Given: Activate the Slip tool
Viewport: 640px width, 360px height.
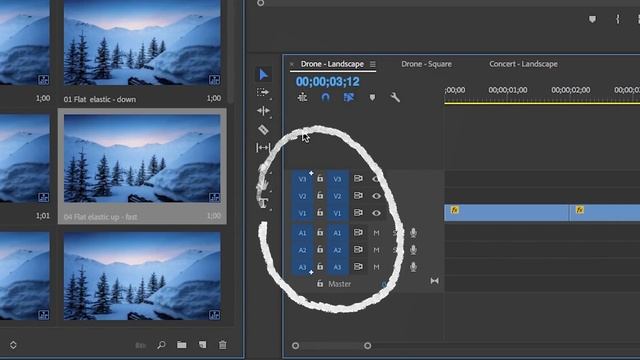Looking at the screenshot, I should click(x=263, y=147).
